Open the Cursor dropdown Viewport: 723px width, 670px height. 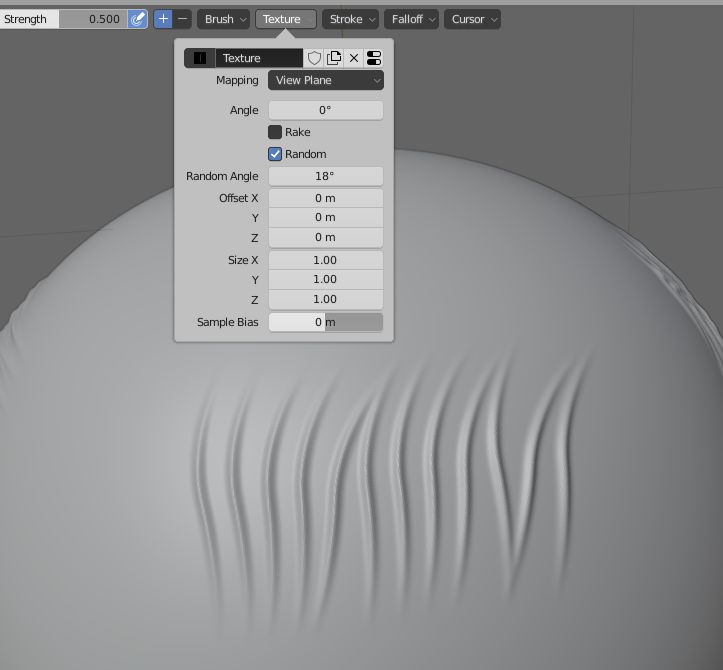[472, 19]
